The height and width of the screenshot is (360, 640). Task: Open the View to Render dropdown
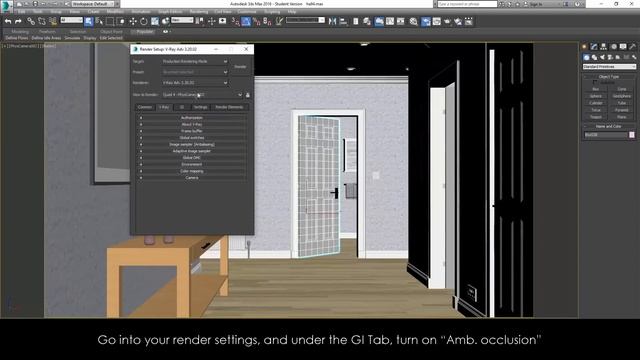click(x=202, y=95)
